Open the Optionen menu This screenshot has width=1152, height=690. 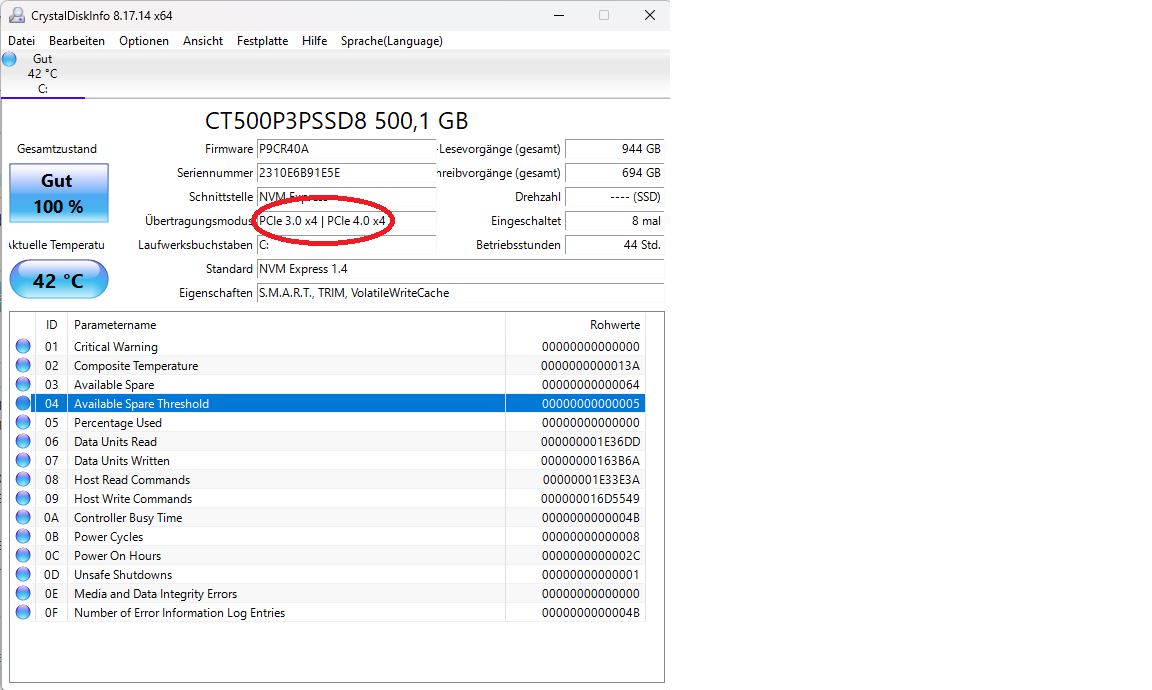[x=144, y=41]
